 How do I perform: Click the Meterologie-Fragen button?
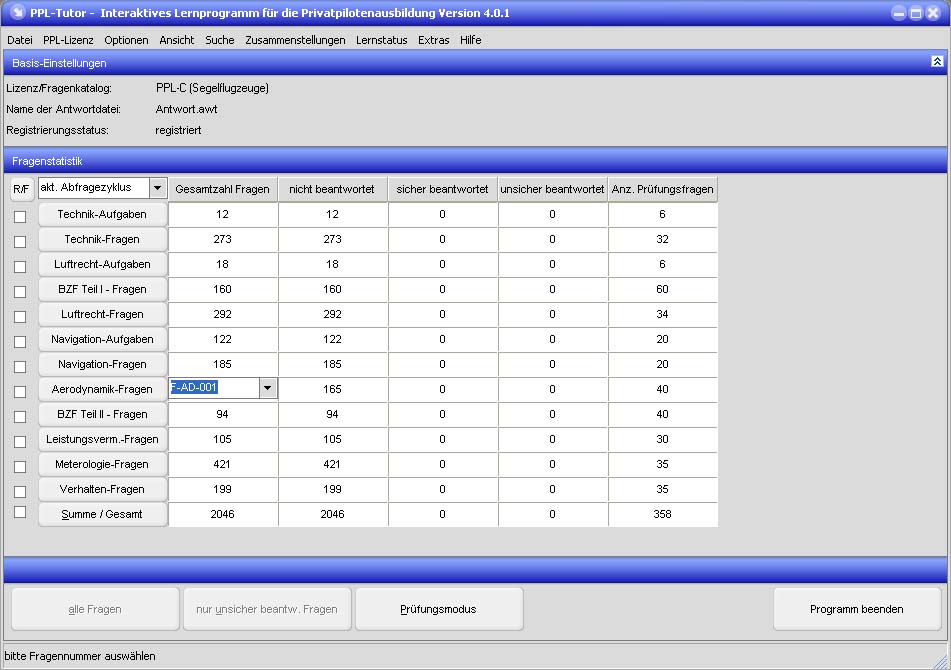pyautogui.click(x=102, y=464)
